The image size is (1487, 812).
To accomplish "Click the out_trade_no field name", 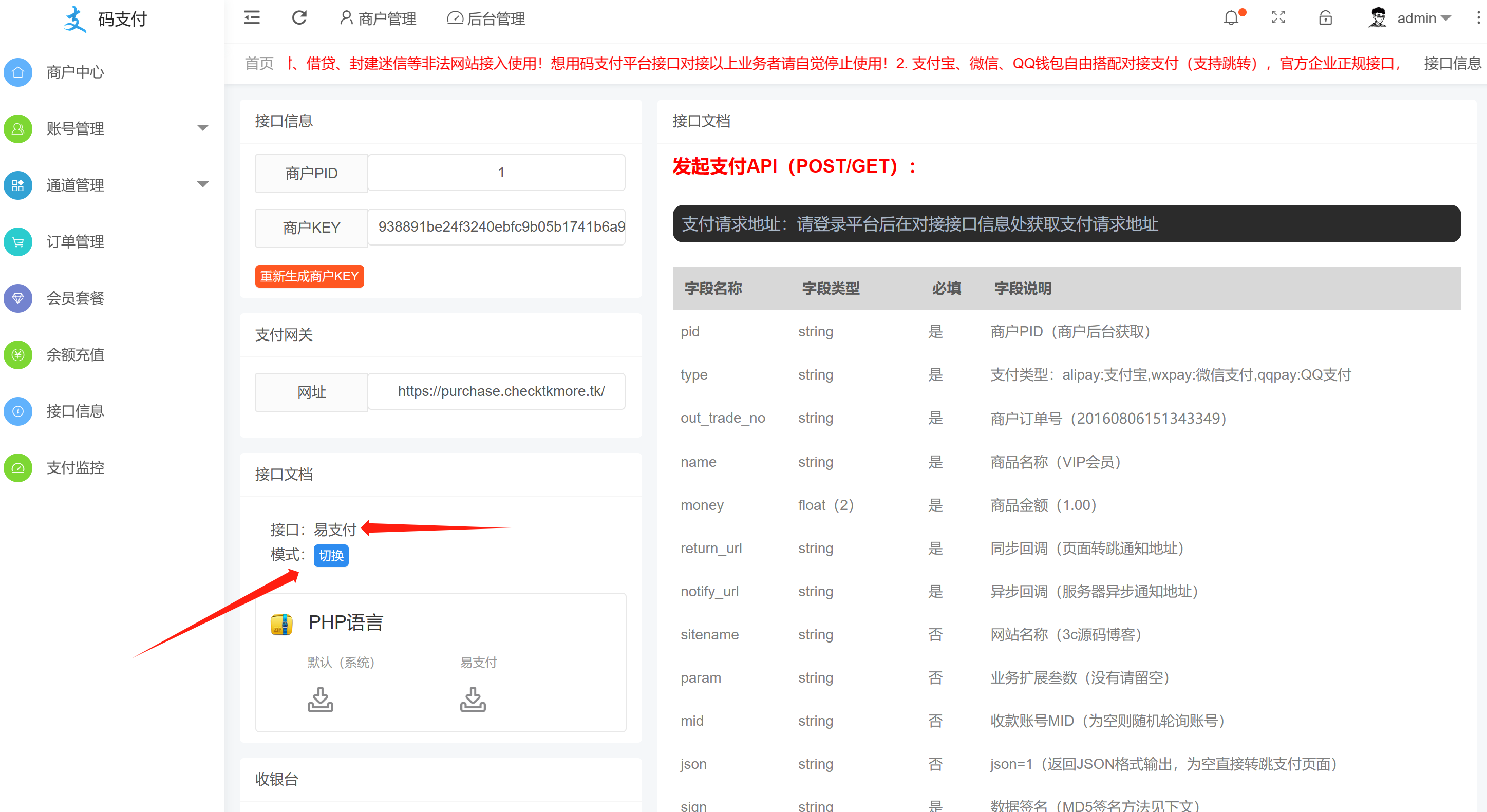I will 723,419.
